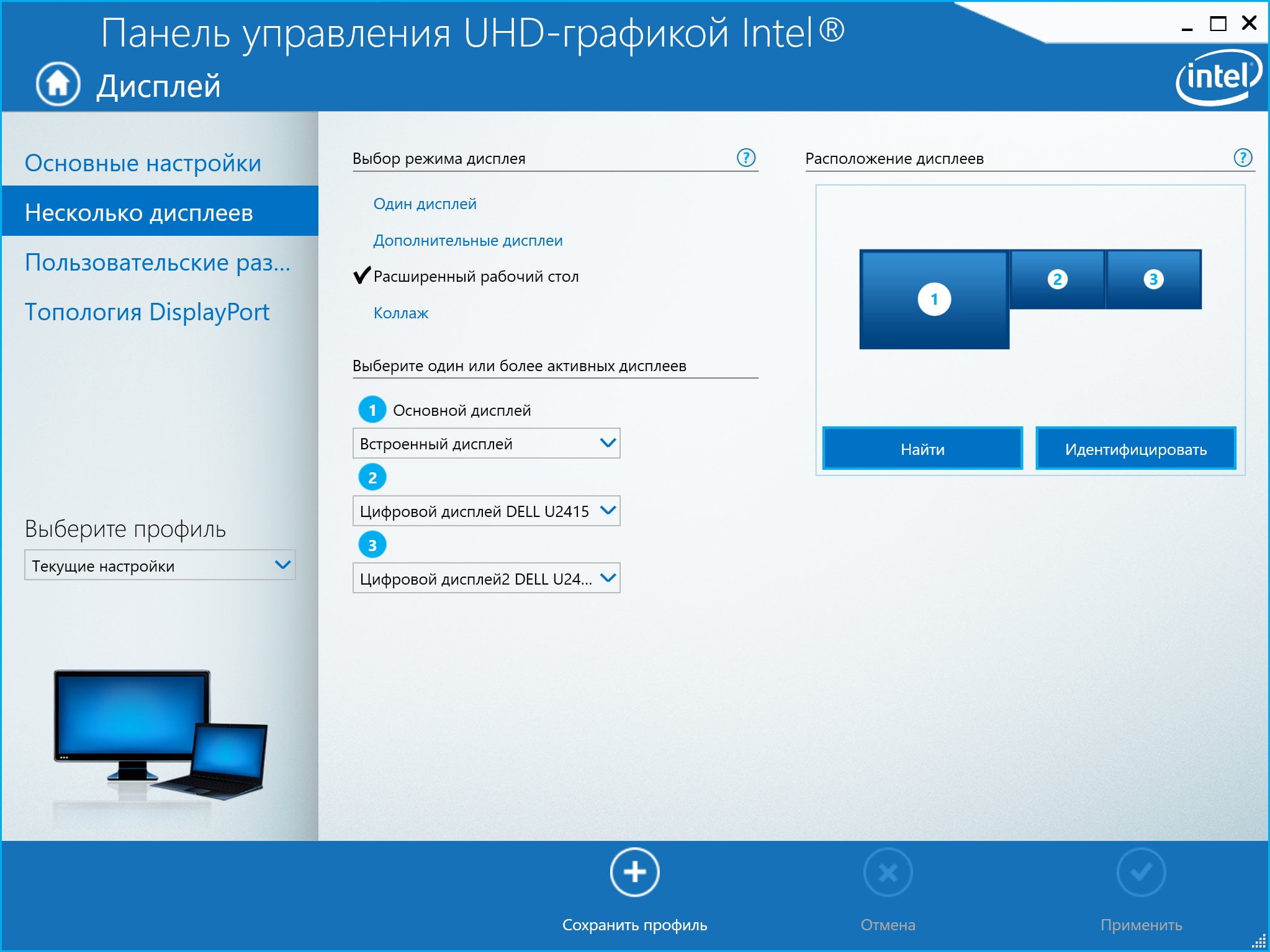Image resolution: width=1270 pixels, height=952 pixels.
Task: Click the window resize grip corner
Action: (1259, 941)
